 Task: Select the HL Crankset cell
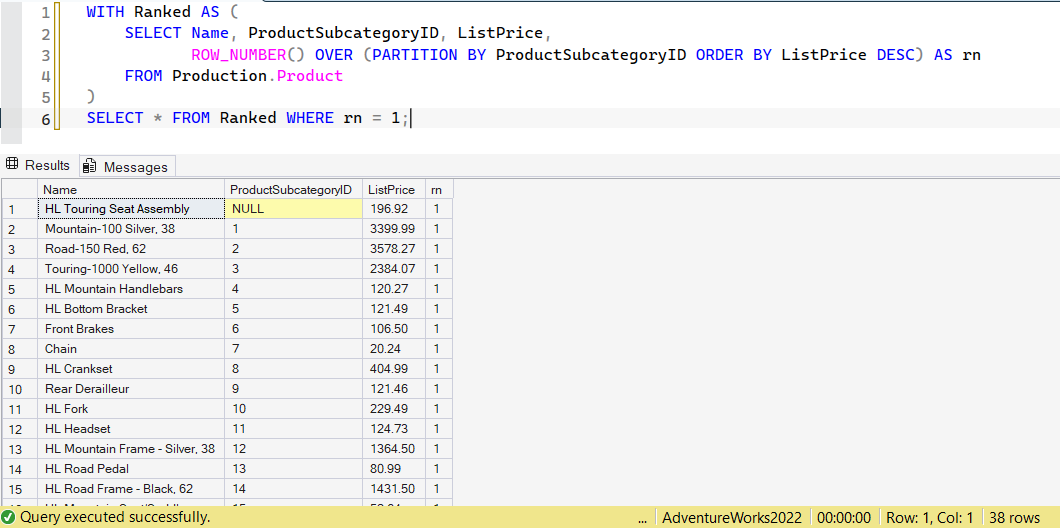click(x=131, y=368)
